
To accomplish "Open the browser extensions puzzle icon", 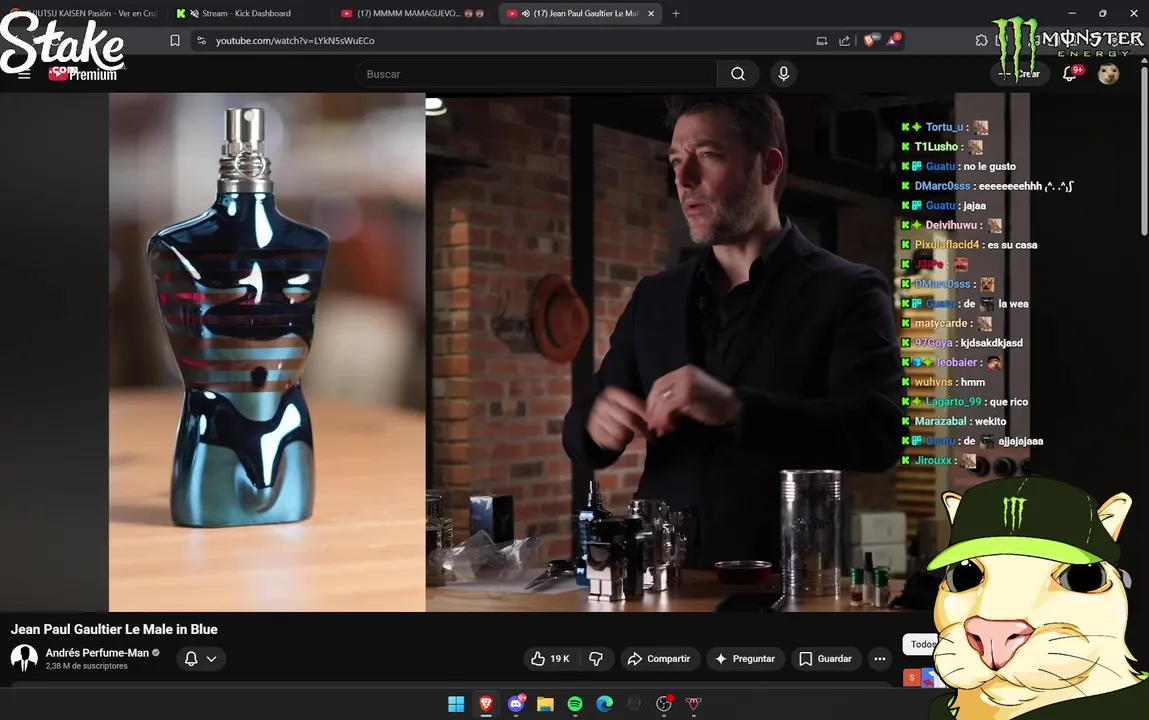I will pyautogui.click(x=981, y=41).
